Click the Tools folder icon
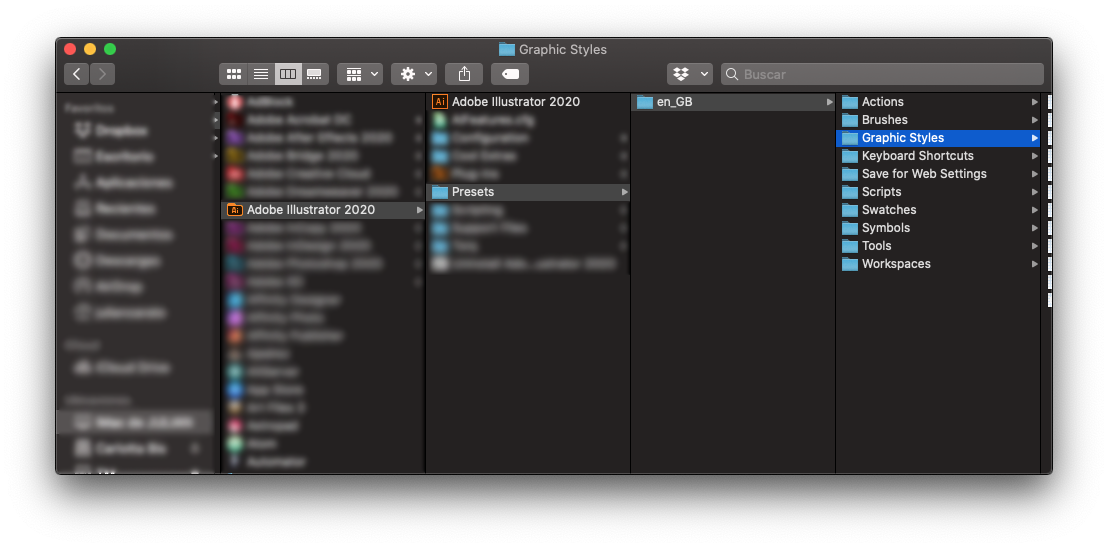 [x=849, y=246]
